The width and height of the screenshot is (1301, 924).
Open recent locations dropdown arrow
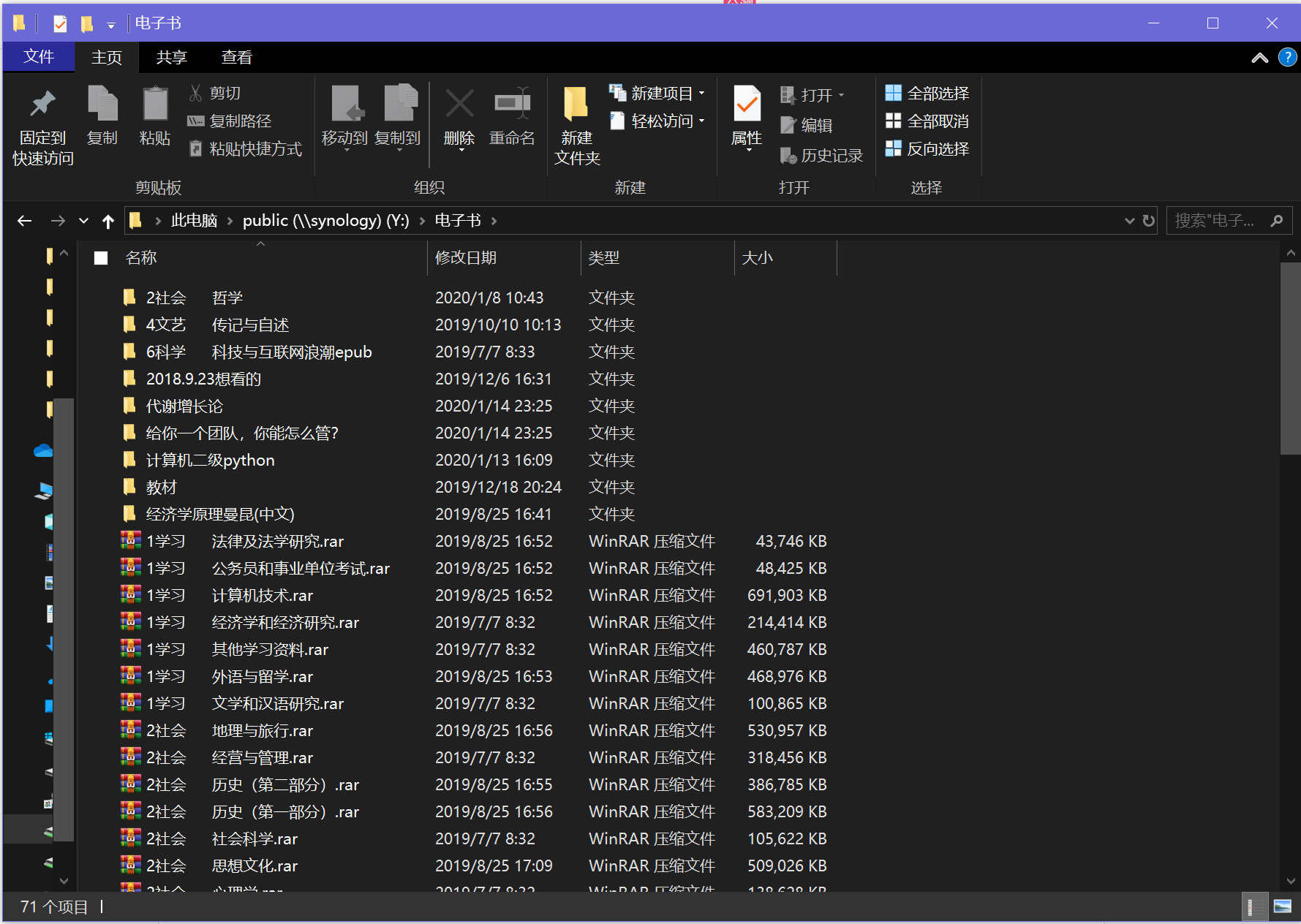83,221
